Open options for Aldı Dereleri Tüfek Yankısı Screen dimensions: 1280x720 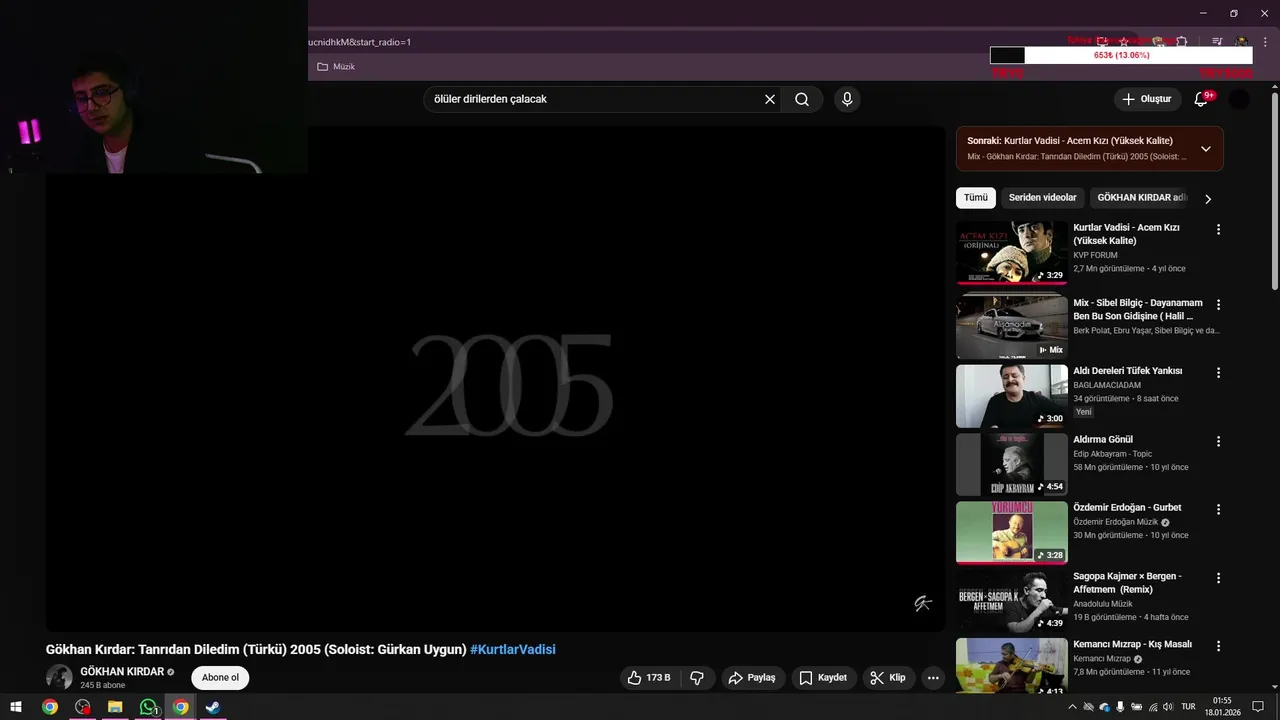1218,373
